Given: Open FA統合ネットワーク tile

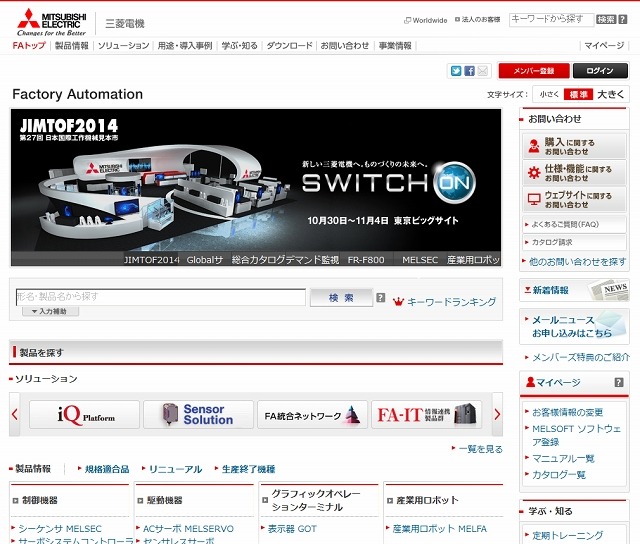Looking at the screenshot, I should click(312, 415).
